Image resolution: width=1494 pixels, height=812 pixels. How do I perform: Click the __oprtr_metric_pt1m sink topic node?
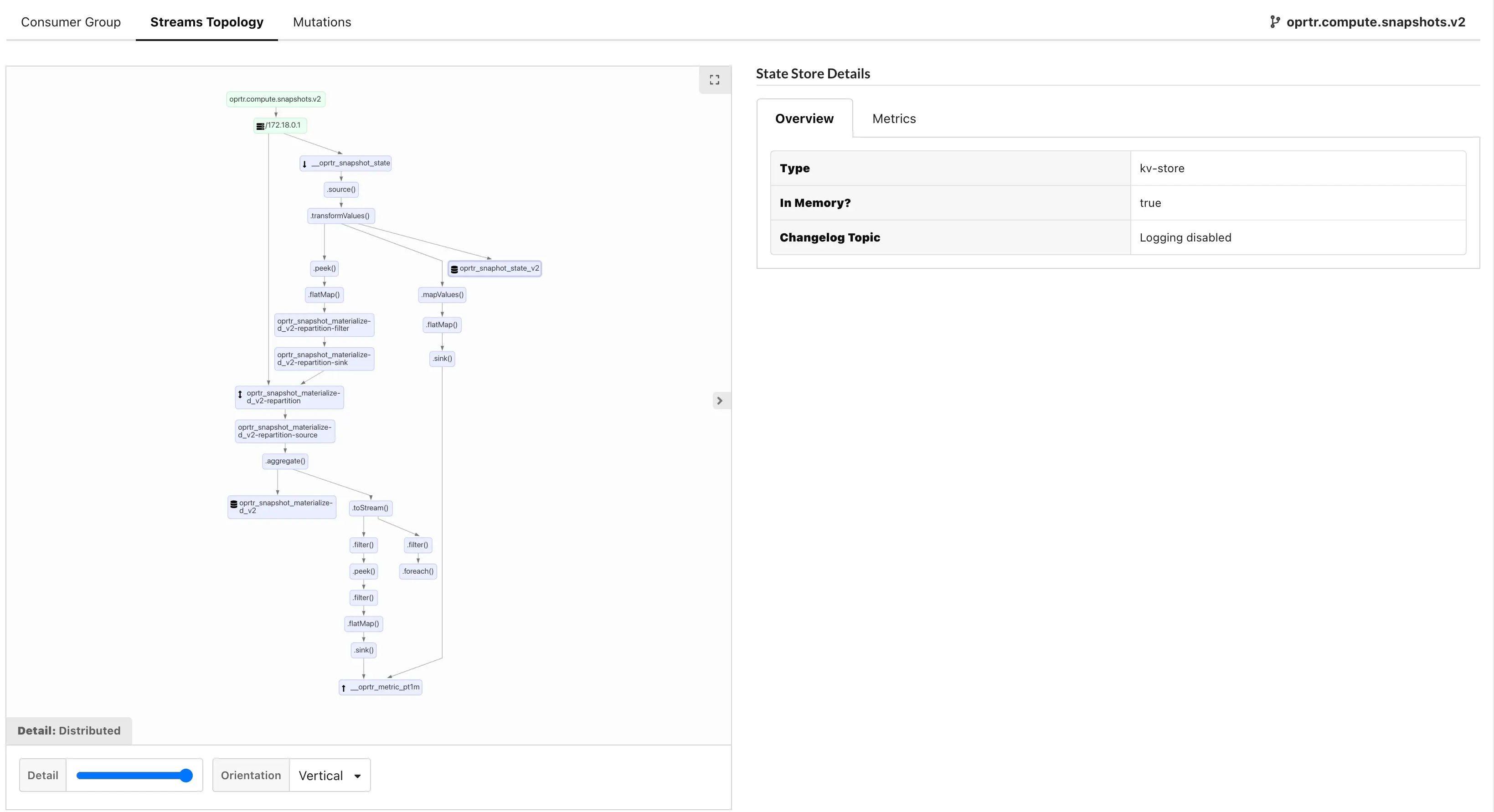[381, 687]
